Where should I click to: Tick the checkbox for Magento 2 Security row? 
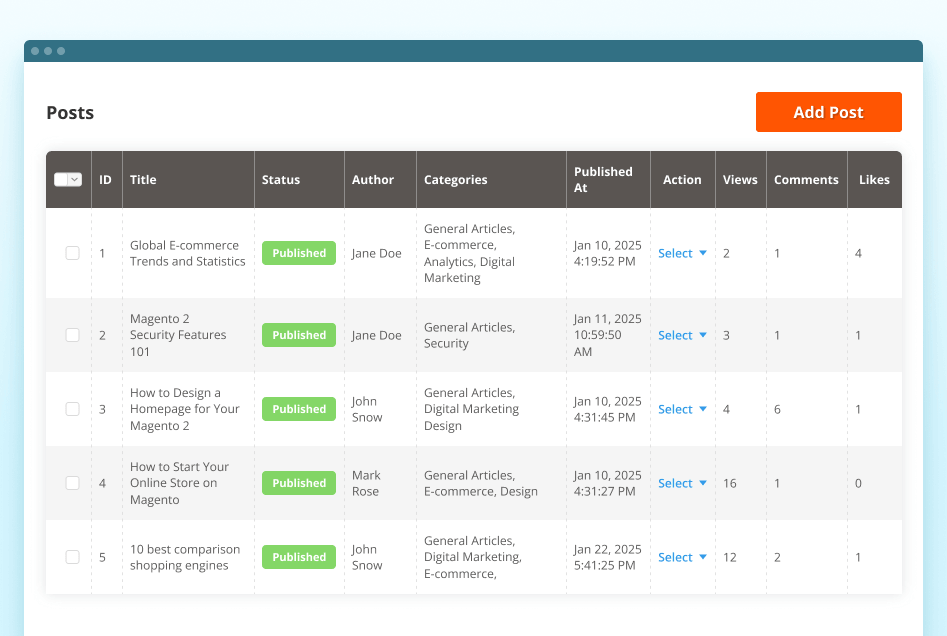point(73,335)
